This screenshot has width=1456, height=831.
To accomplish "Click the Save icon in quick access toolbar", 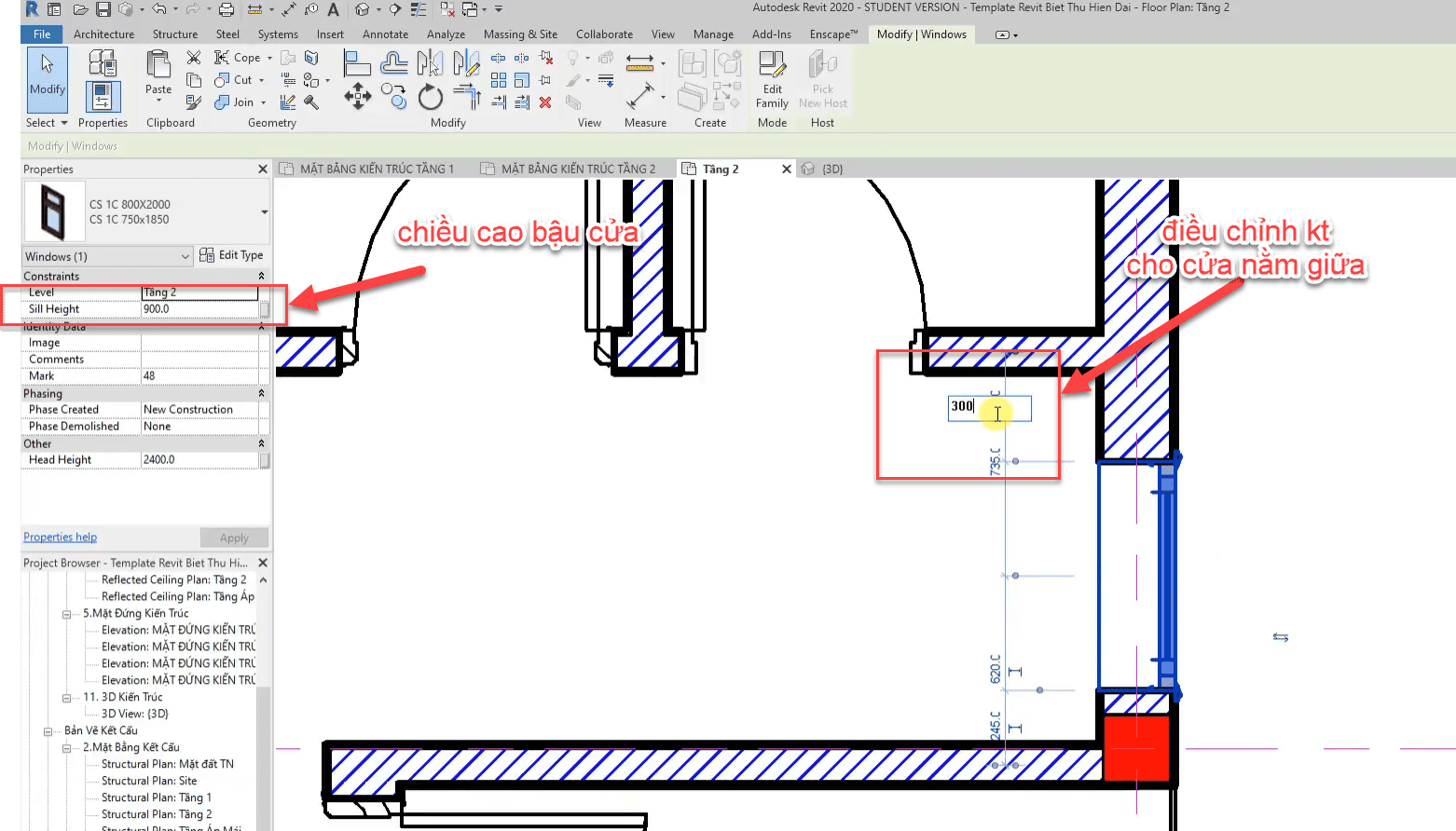I will click(103, 9).
